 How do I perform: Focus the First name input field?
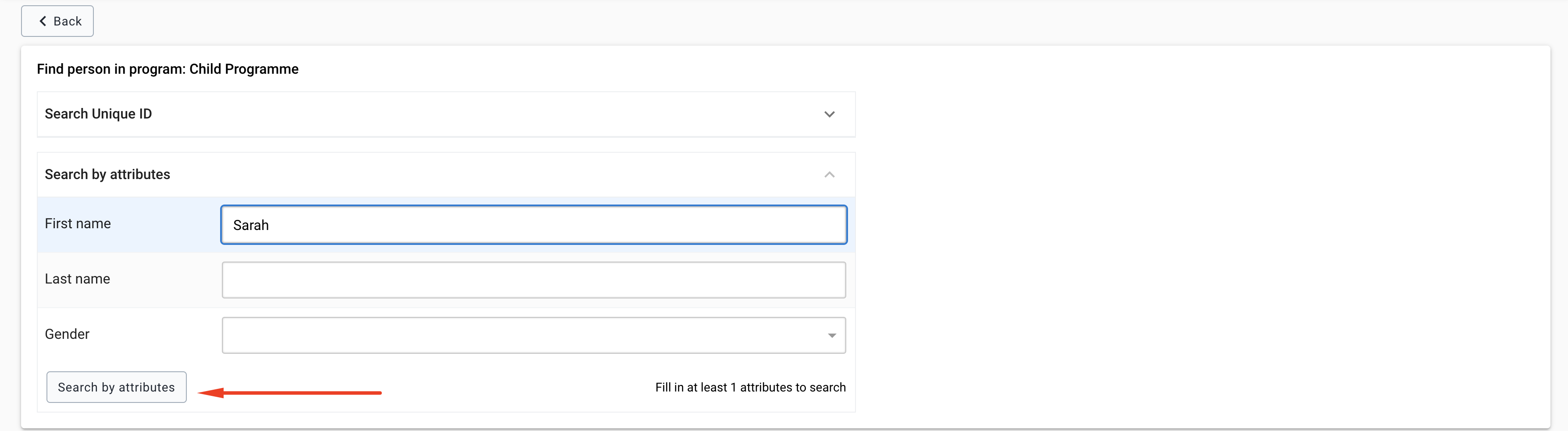tap(534, 225)
